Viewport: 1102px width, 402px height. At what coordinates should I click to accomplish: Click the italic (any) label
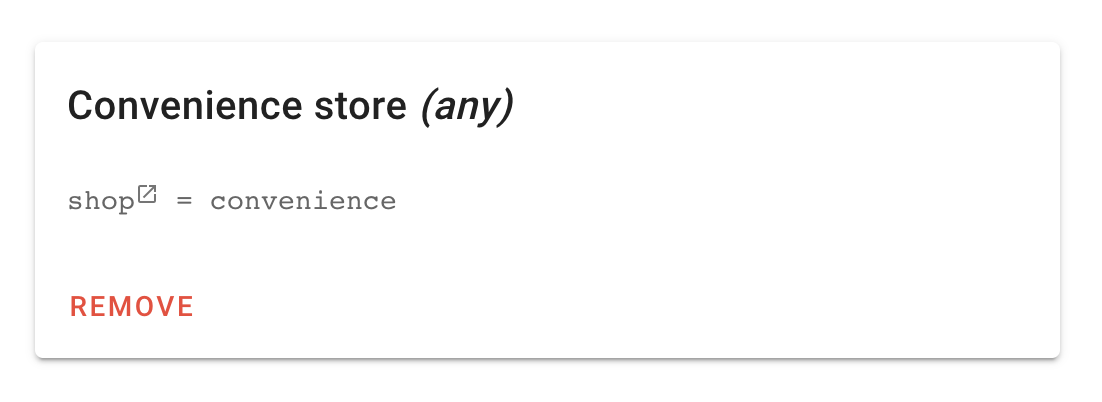point(467,106)
